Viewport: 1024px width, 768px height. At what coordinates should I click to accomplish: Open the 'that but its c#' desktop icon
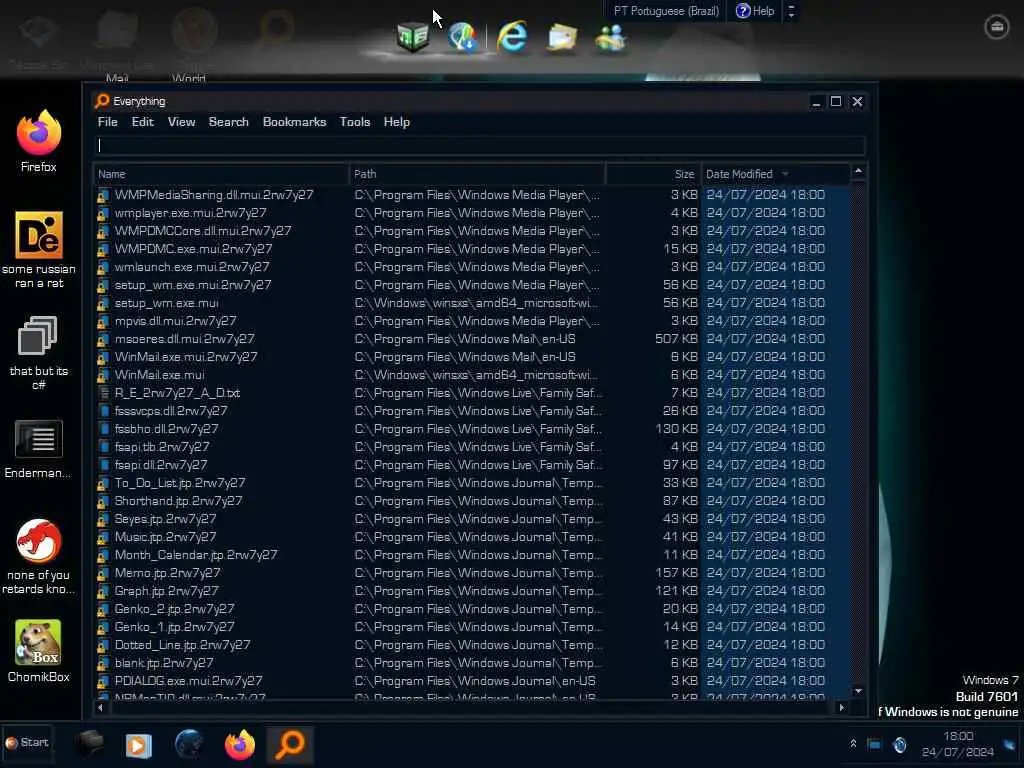[x=39, y=353]
